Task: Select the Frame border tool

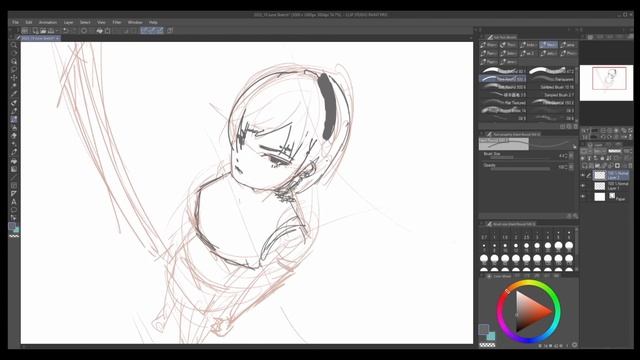Action: pos(14,185)
